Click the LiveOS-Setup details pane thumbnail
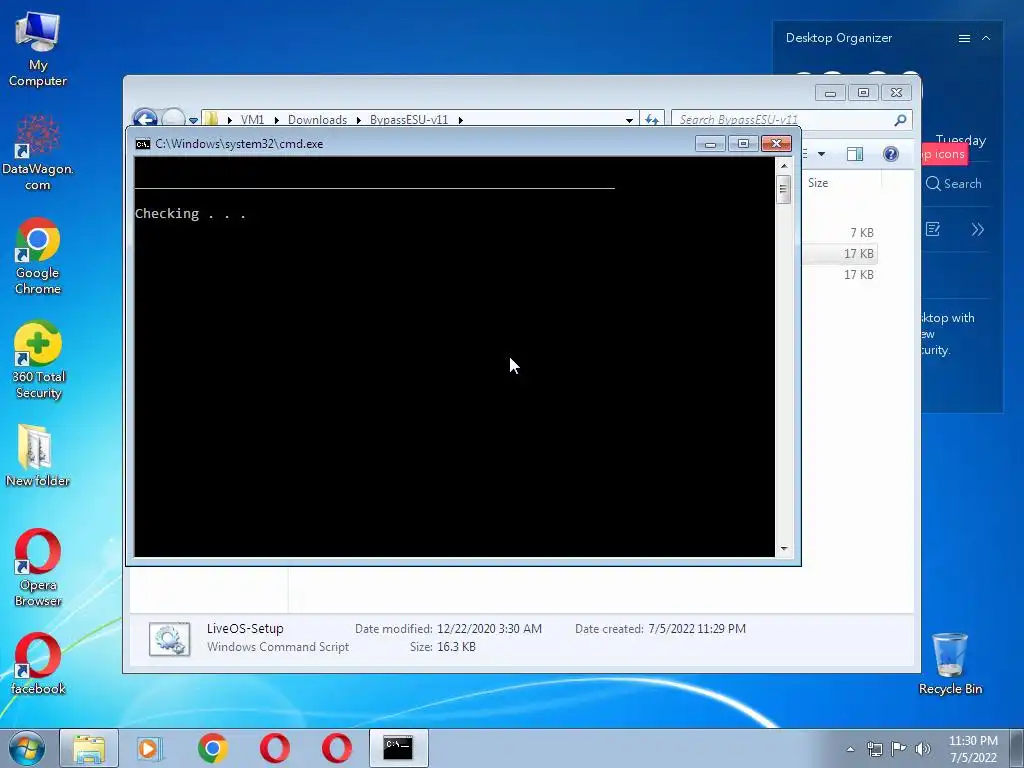This screenshot has width=1024, height=768. [x=169, y=639]
